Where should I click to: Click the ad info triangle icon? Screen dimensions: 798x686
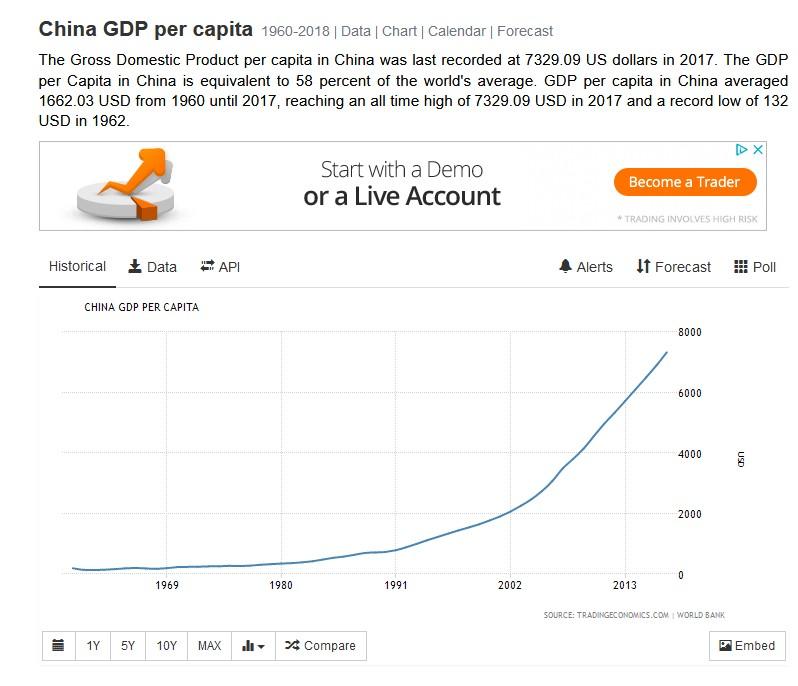pos(742,150)
